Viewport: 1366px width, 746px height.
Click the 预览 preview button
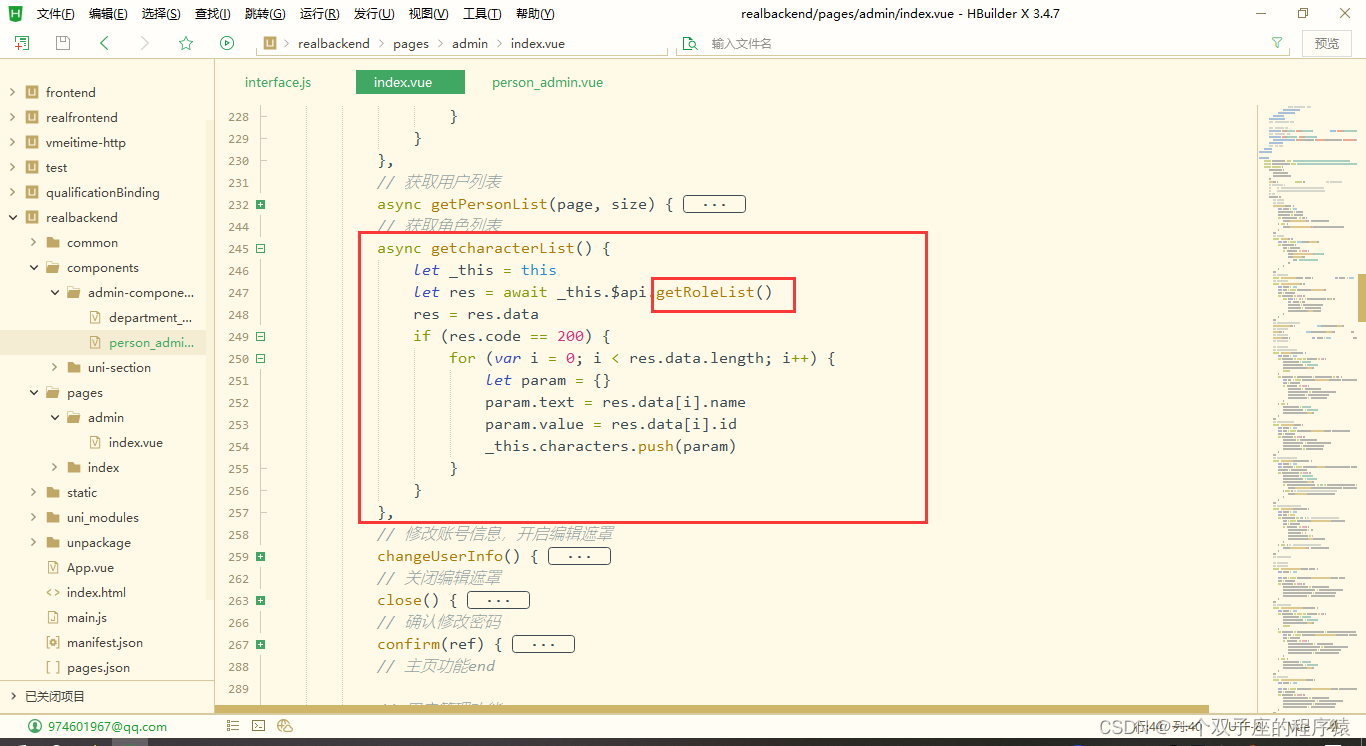(x=1327, y=43)
